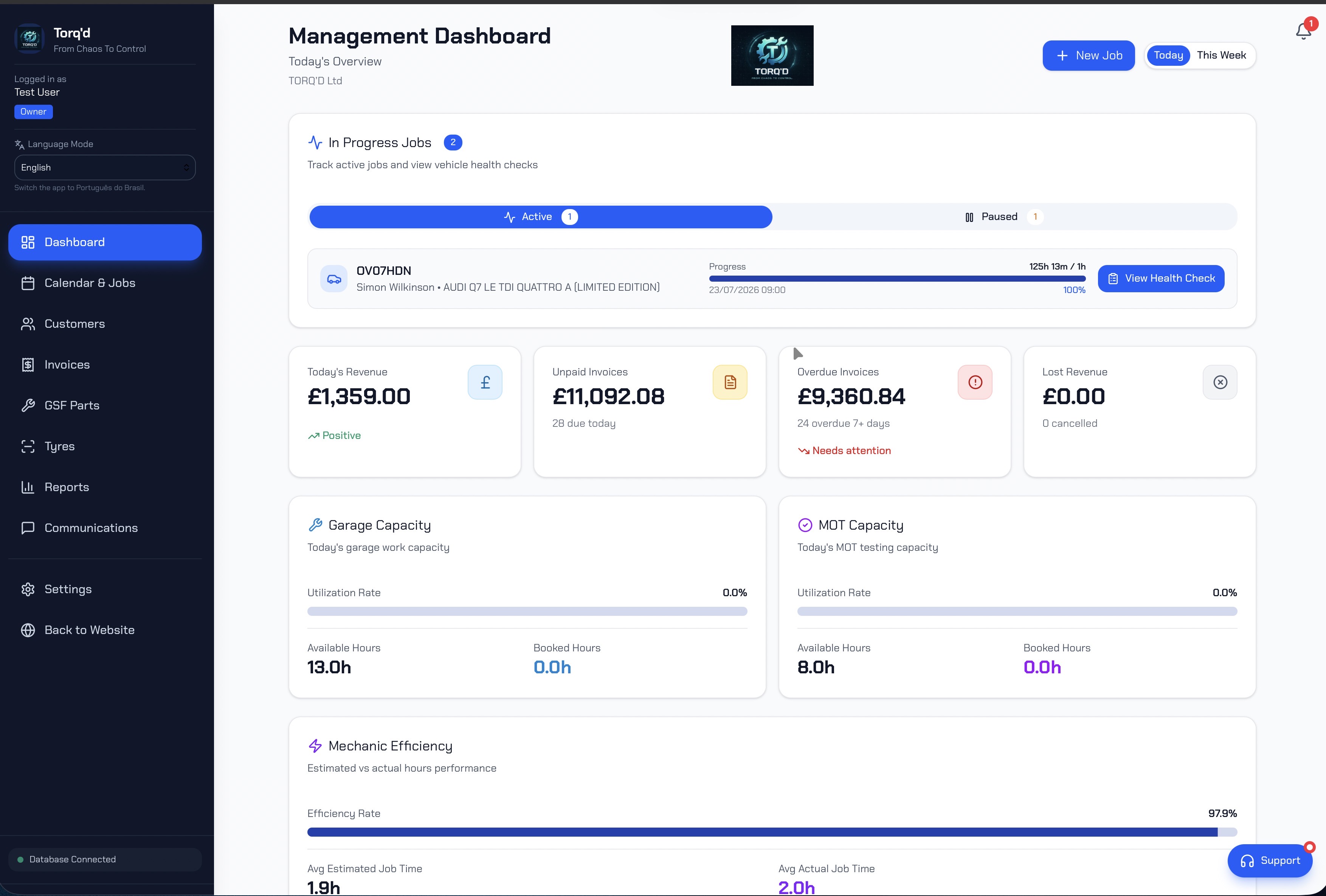Click the car icon beside OV07HDN
This screenshot has width=1326, height=896.
[x=334, y=279]
